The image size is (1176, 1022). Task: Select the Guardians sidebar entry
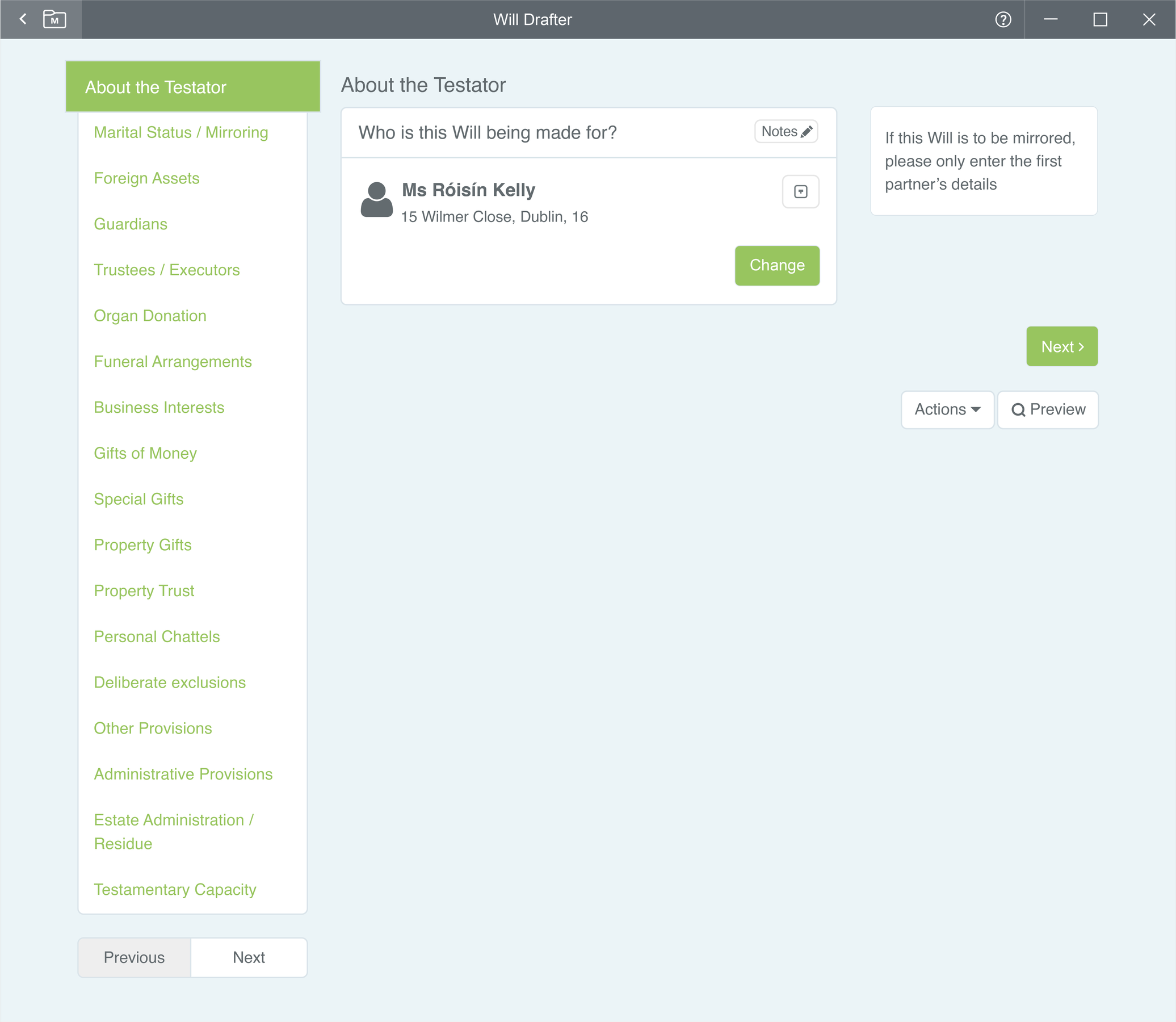coord(131,224)
